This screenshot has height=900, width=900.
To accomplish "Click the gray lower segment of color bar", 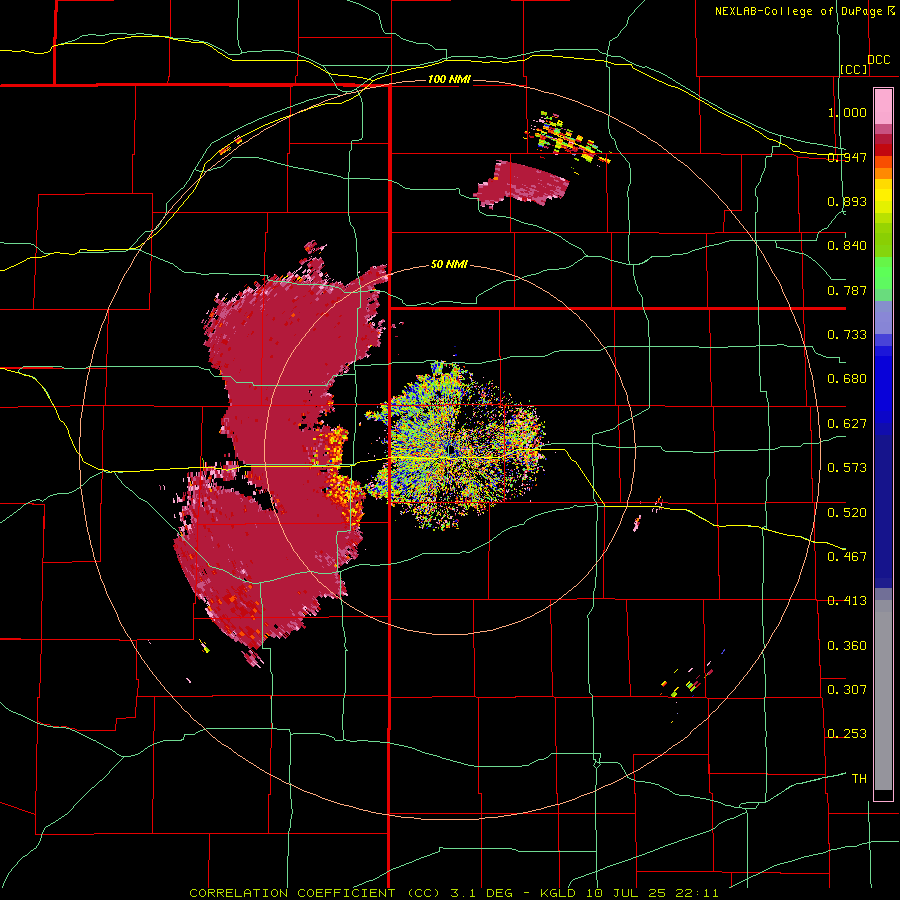I will pos(883,695).
